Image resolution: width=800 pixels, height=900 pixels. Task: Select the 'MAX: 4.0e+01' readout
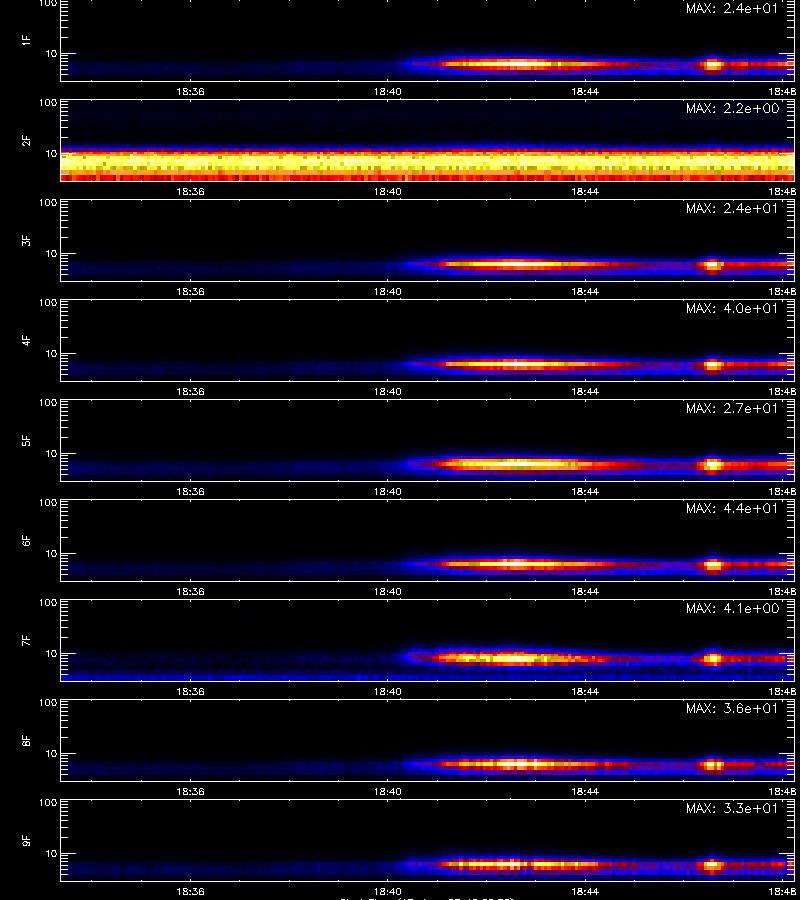pos(732,308)
